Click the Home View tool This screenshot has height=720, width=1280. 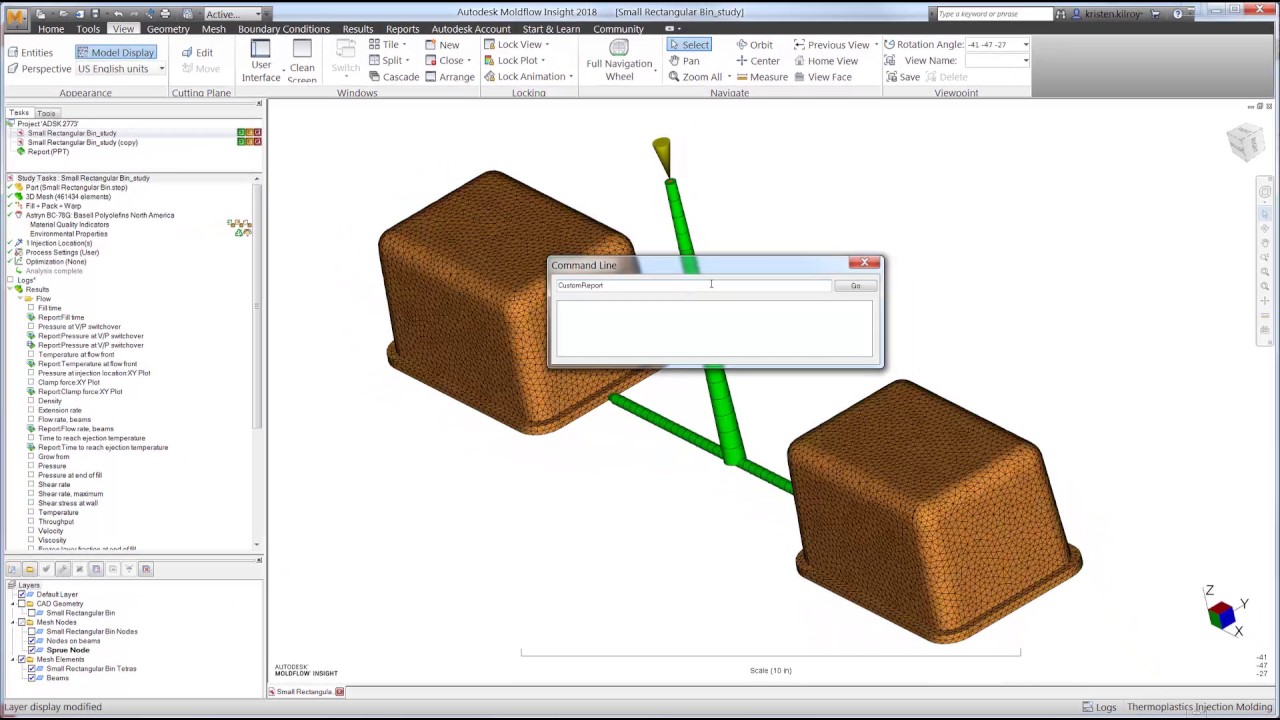point(826,61)
